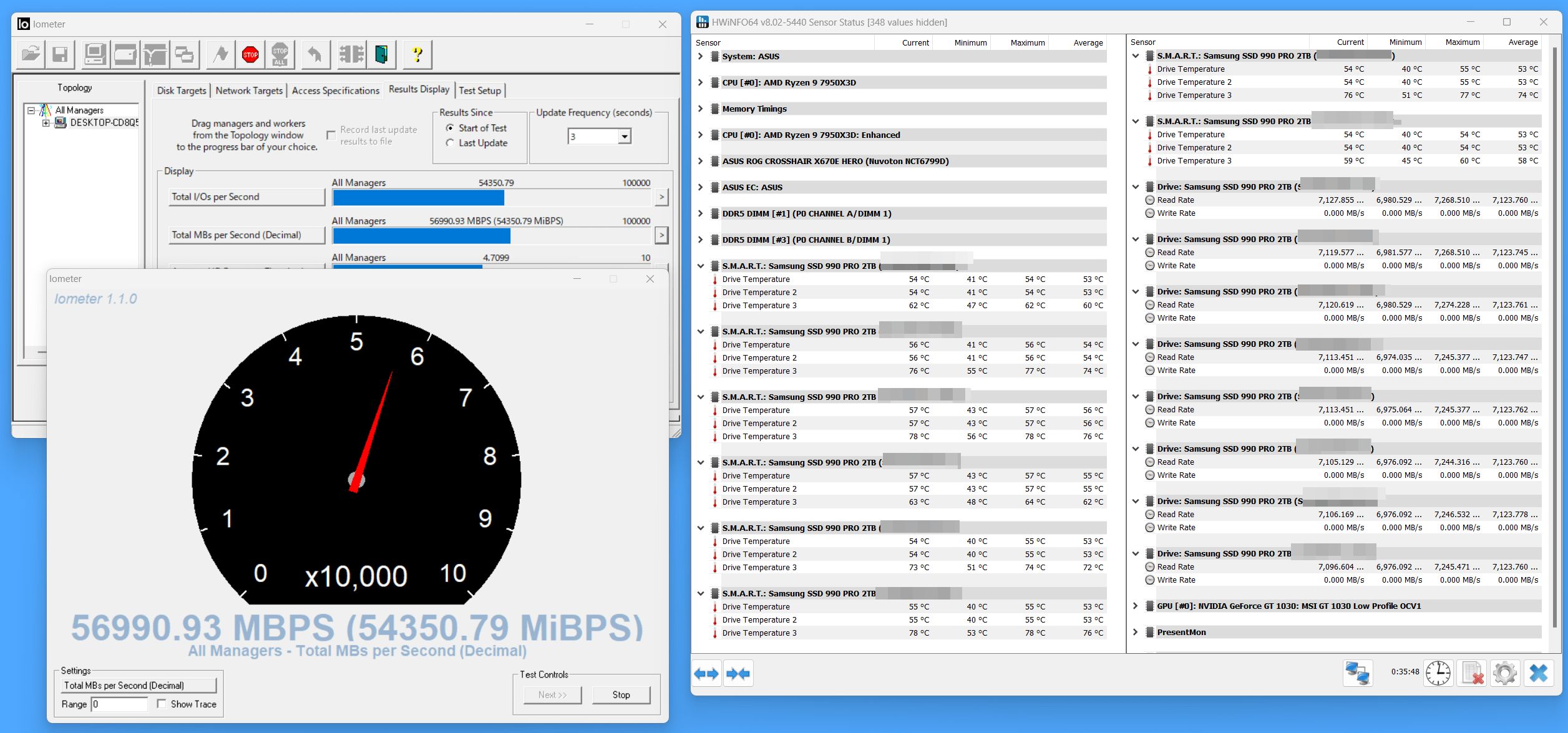Expand the ASUS EC: ASUS sensor group
Viewport: 1568px width, 733px height.
click(701, 187)
